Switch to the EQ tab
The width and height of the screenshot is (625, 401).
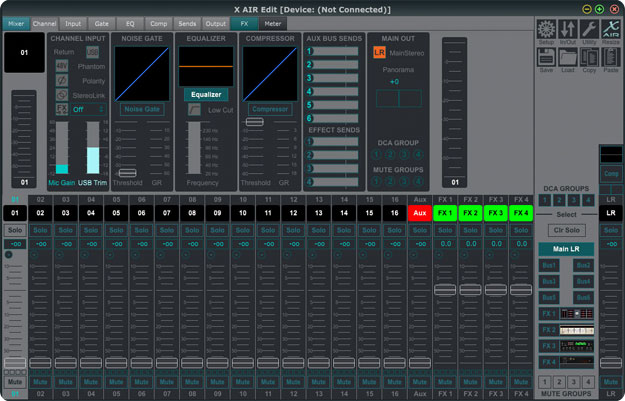[130, 24]
